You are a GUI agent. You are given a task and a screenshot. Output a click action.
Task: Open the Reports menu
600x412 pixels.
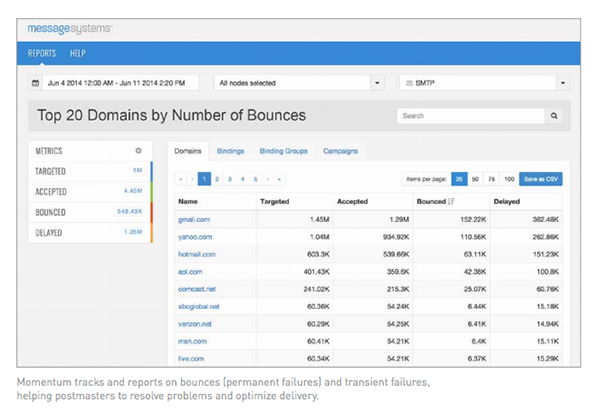tap(42, 53)
